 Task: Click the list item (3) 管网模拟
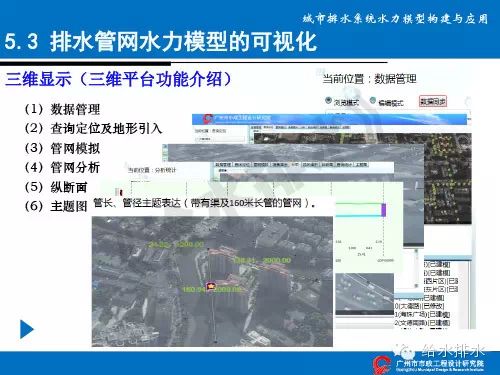(62, 148)
